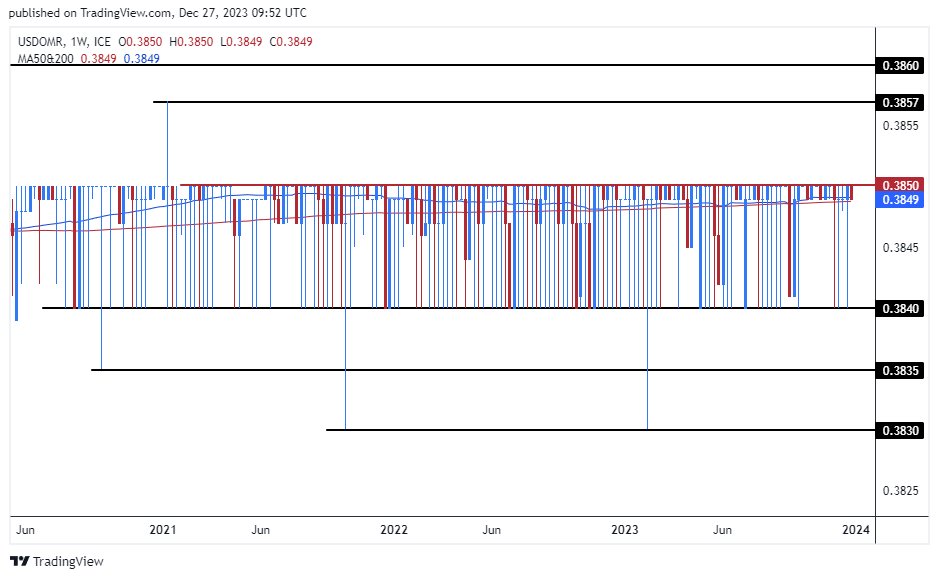Click the 0.3830 price level label

[x=899, y=431]
